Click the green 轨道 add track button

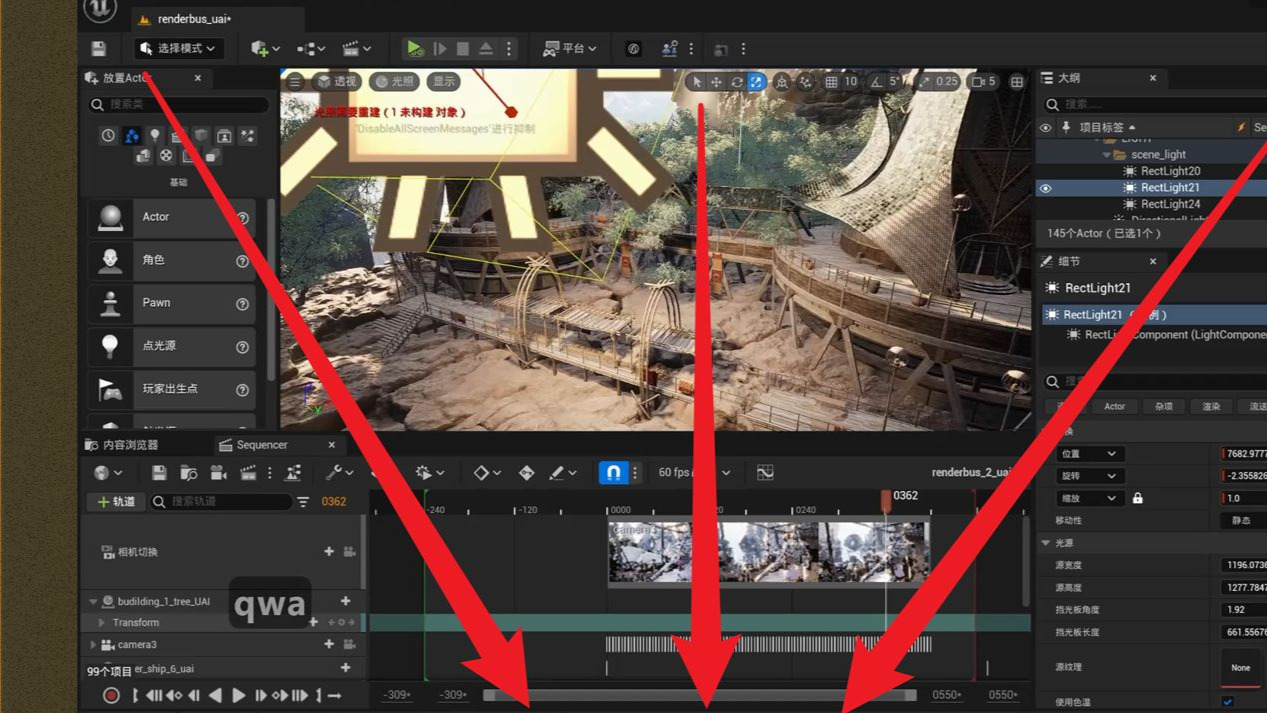116,502
